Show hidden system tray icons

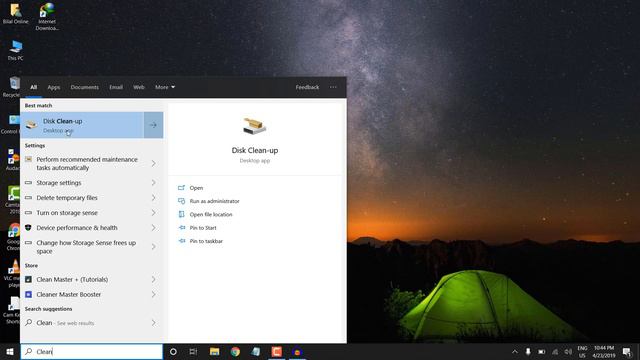pos(515,351)
